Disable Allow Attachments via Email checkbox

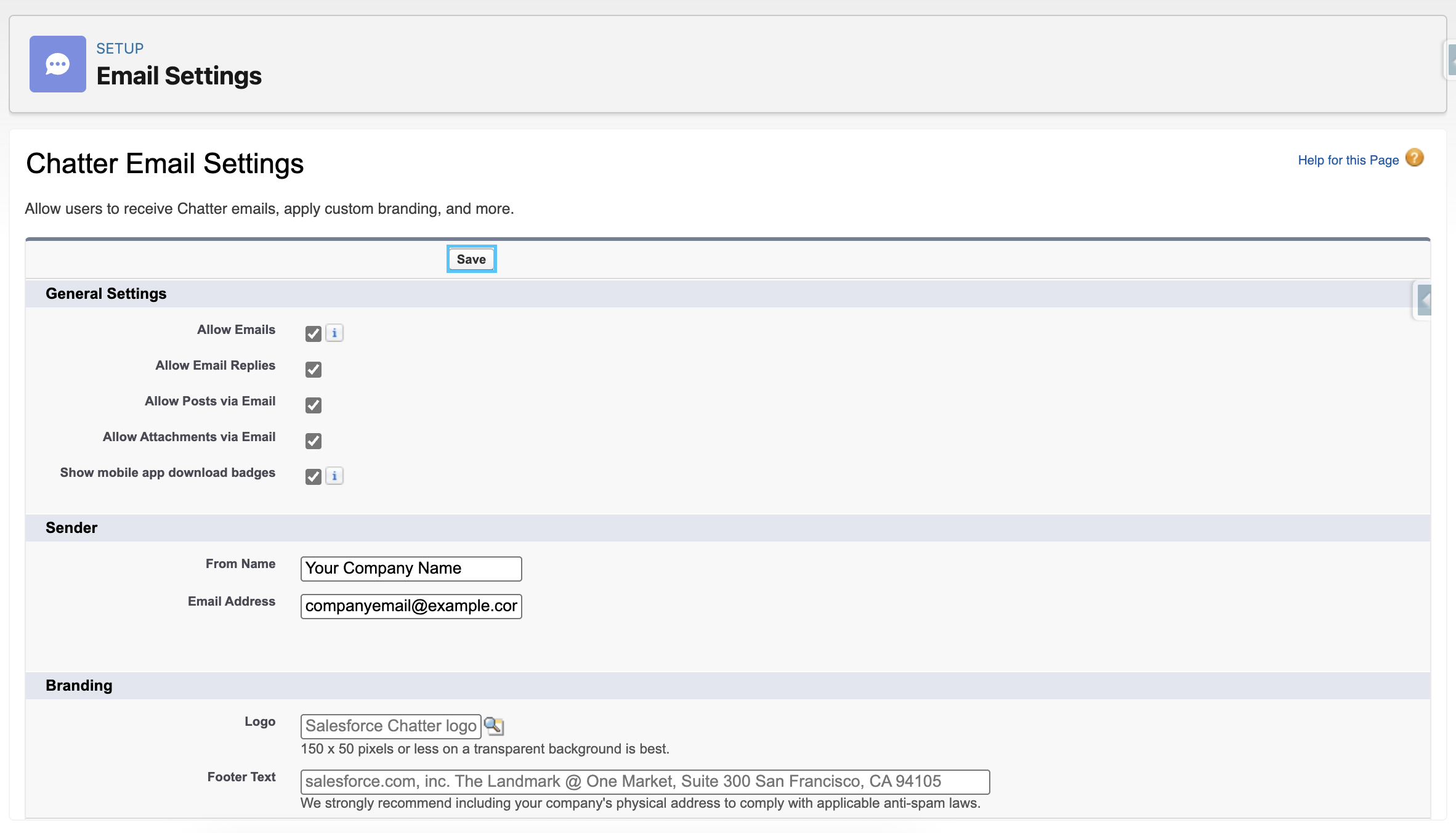coord(313,441)
